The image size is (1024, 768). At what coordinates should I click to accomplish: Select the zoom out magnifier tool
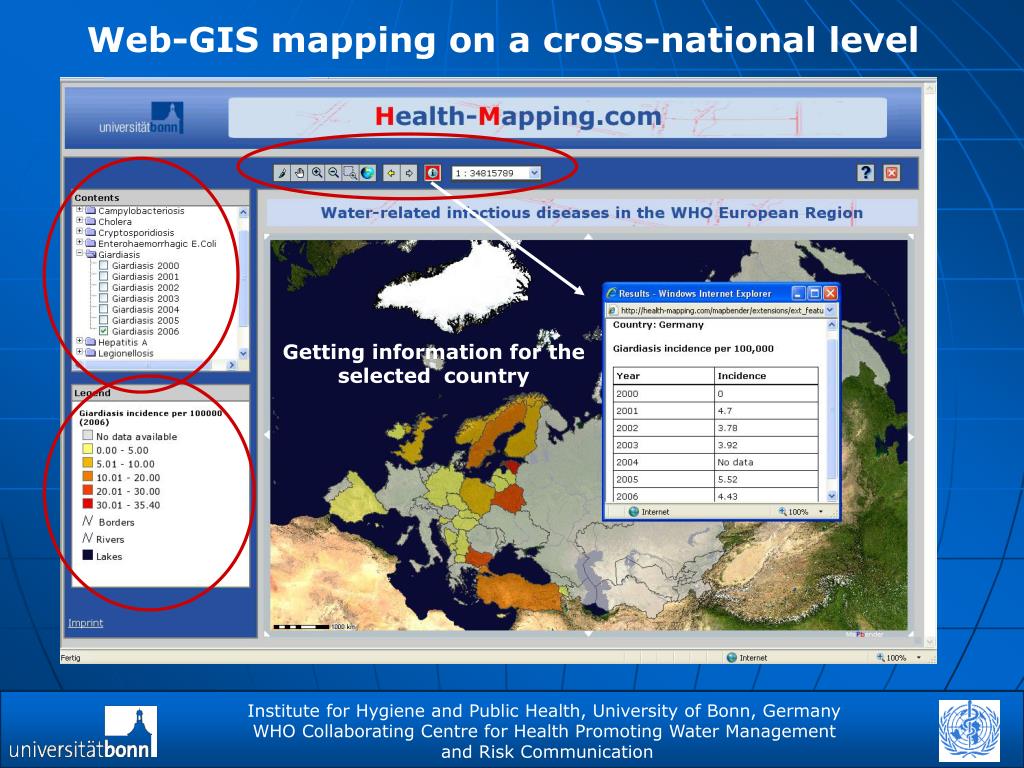pos(334,173)
